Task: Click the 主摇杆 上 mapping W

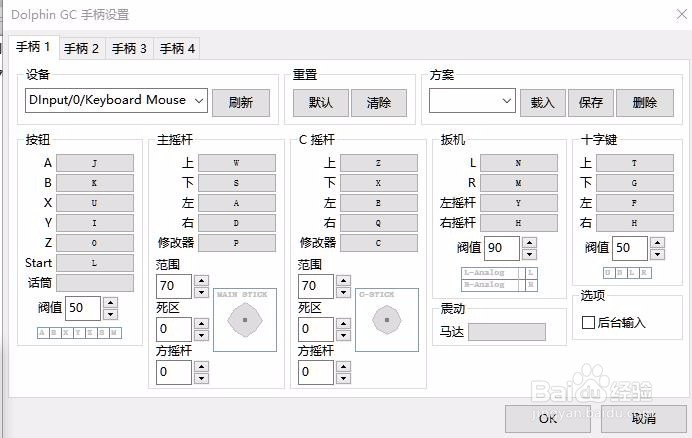Action: click(237, 163)
